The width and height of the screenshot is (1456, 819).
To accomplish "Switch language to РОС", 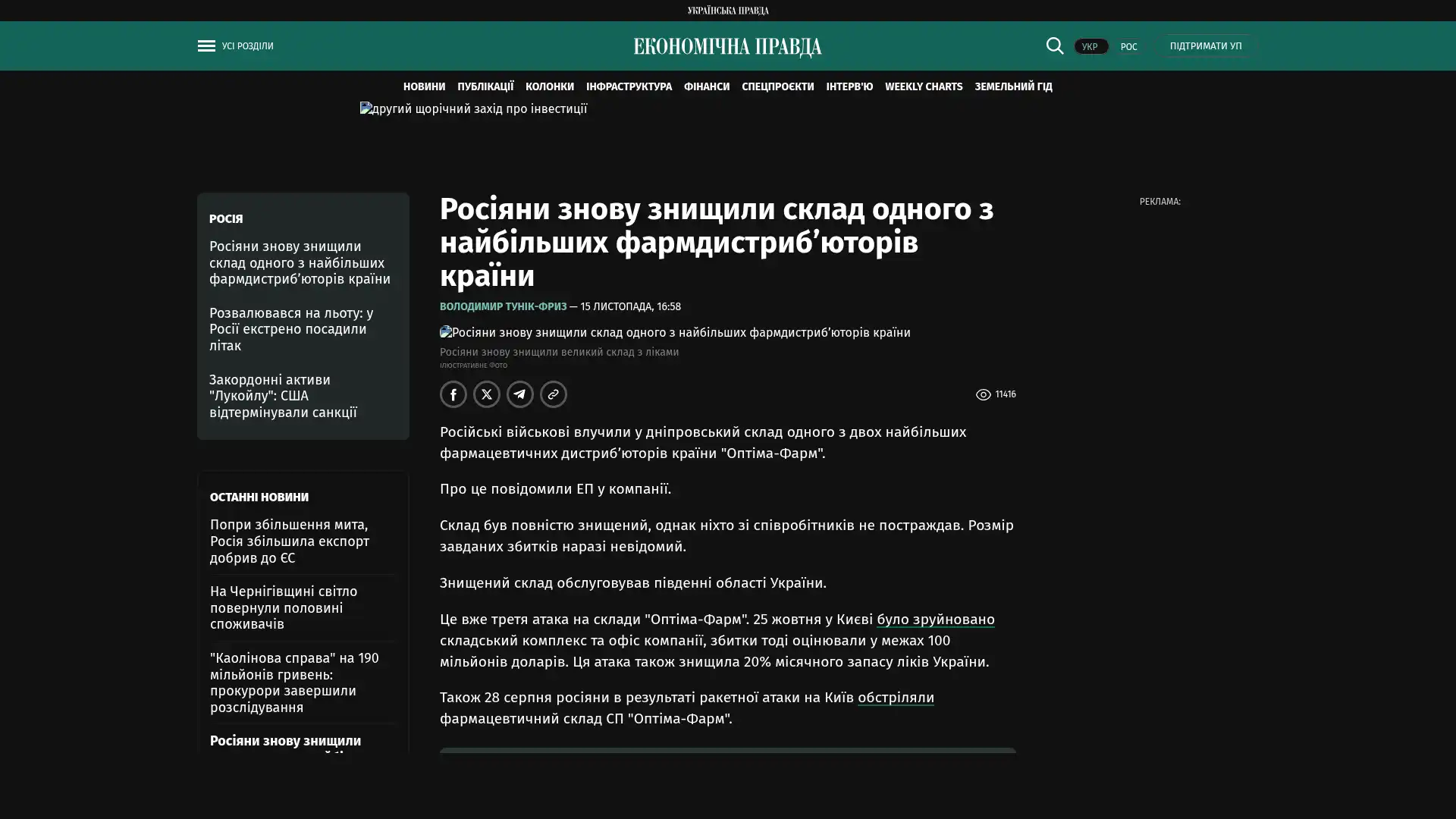I will (x=1128, y=46).
